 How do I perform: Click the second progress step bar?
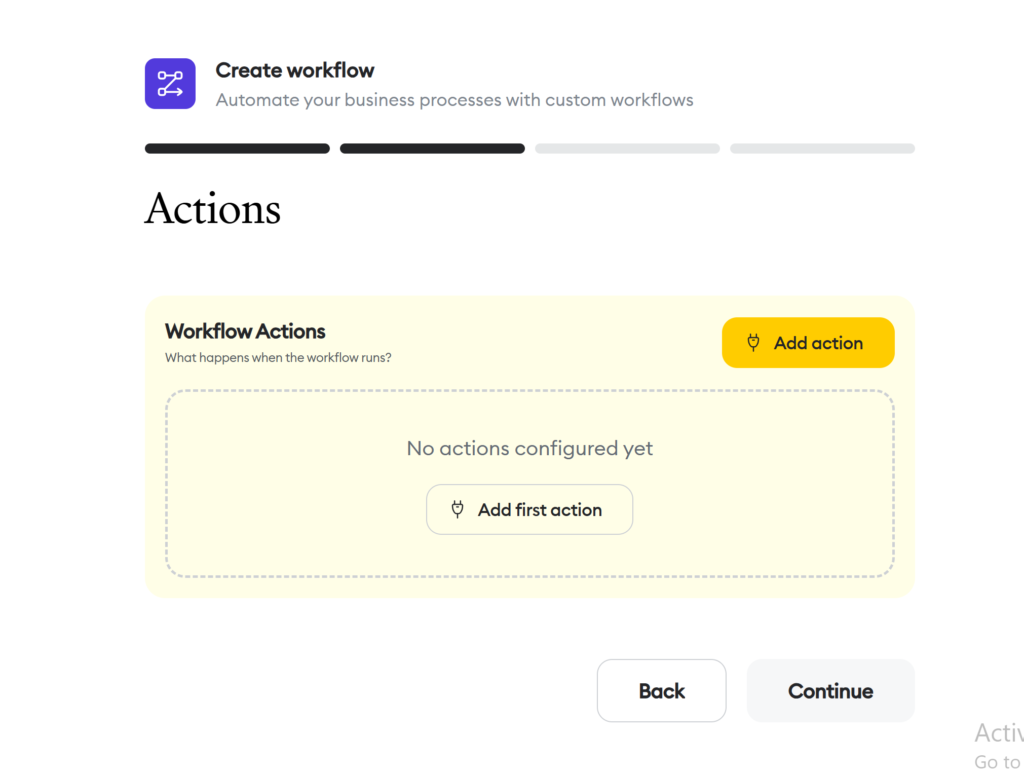tap(432, 149)
